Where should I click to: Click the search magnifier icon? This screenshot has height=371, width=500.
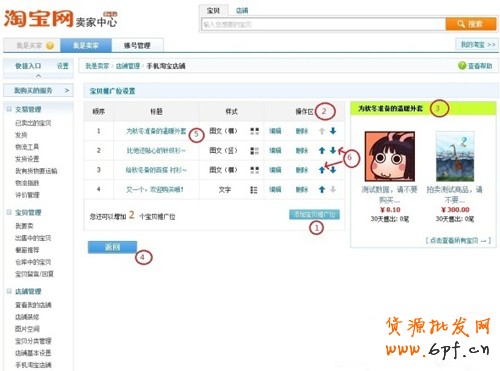click(461, 24)
